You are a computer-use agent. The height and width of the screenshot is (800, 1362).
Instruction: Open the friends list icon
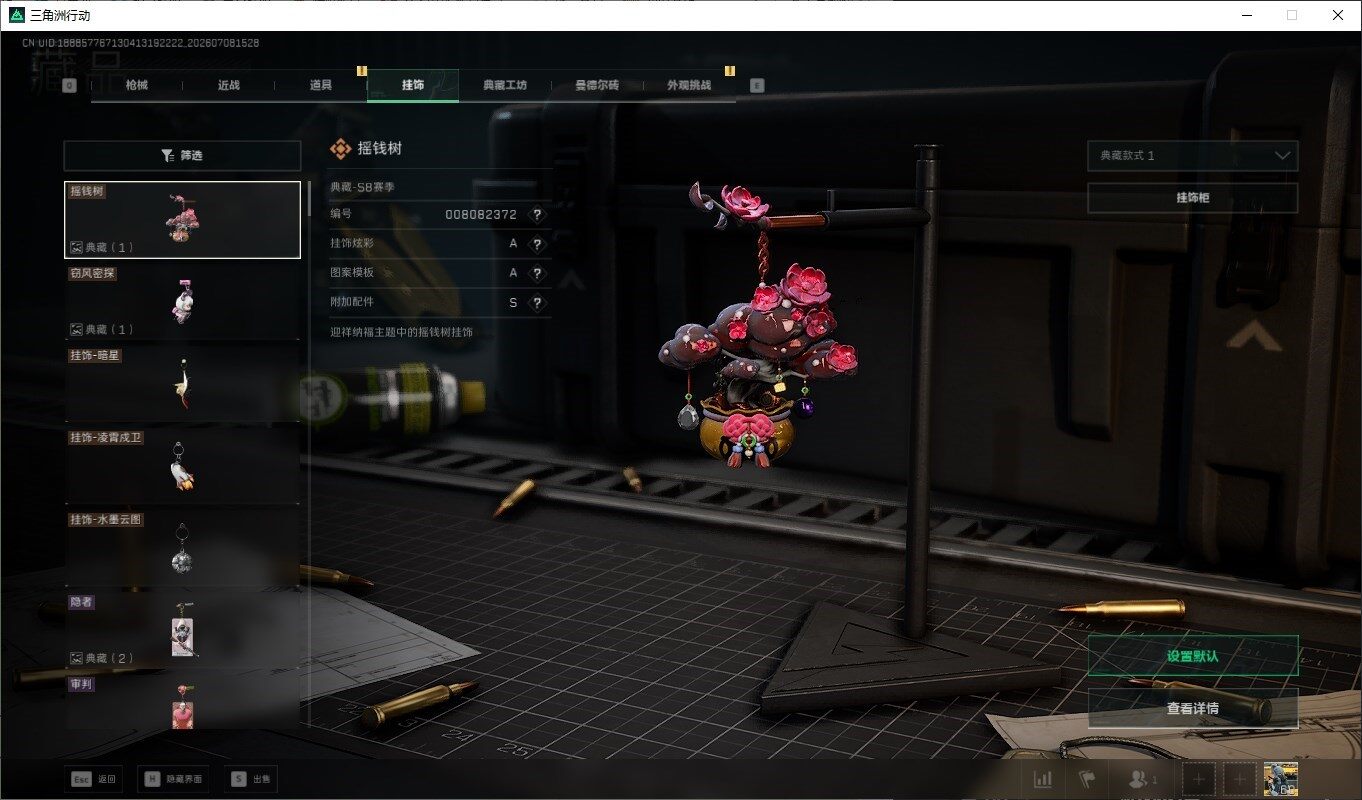click(x=1142, y=779)
